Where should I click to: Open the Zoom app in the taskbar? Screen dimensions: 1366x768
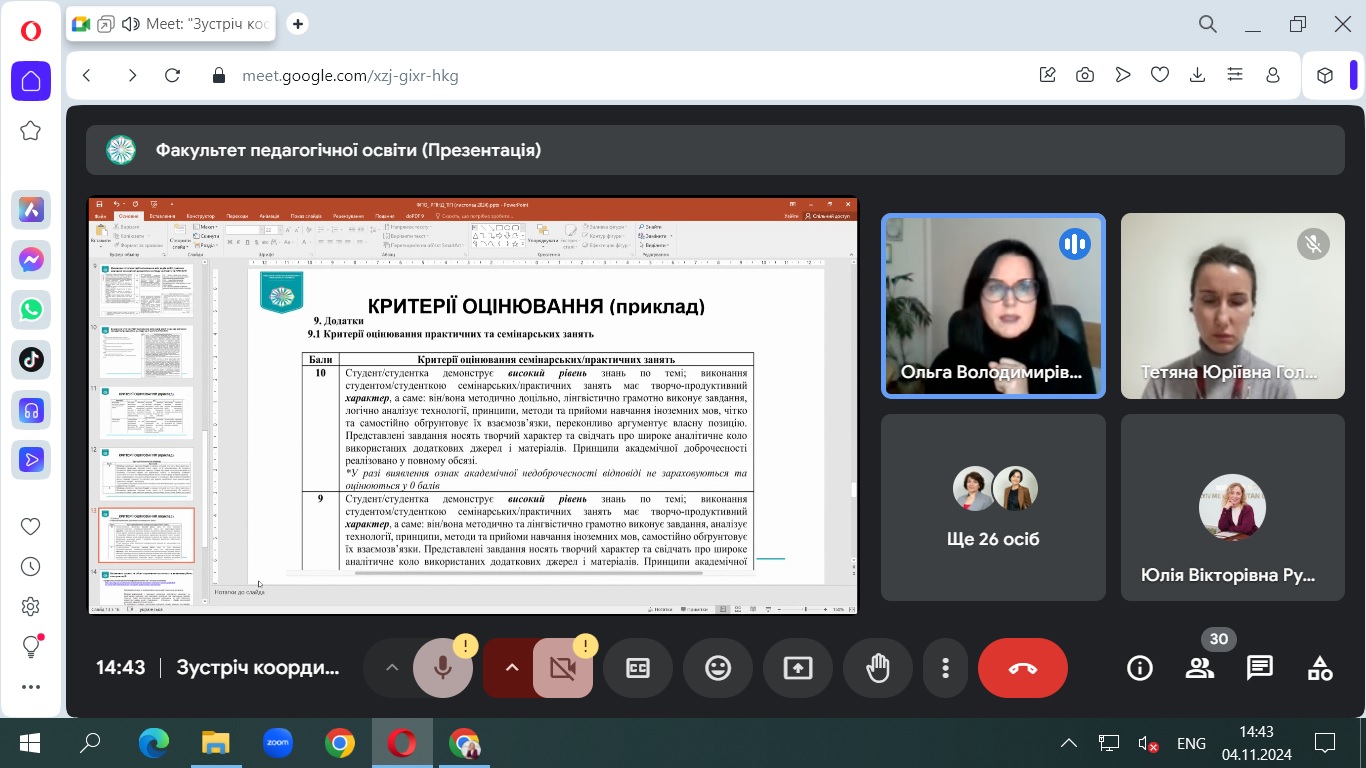point(277,743)
